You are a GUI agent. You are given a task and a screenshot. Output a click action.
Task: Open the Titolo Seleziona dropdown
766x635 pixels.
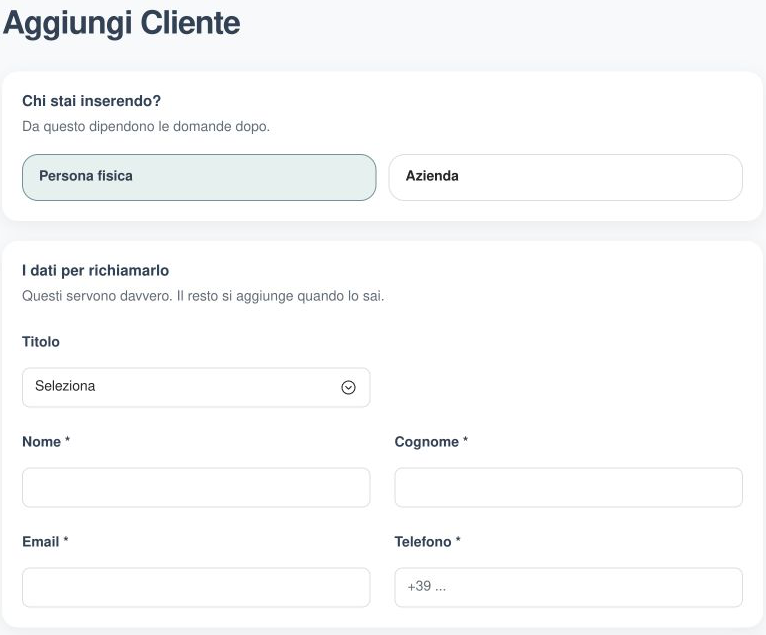pos(196,387)
